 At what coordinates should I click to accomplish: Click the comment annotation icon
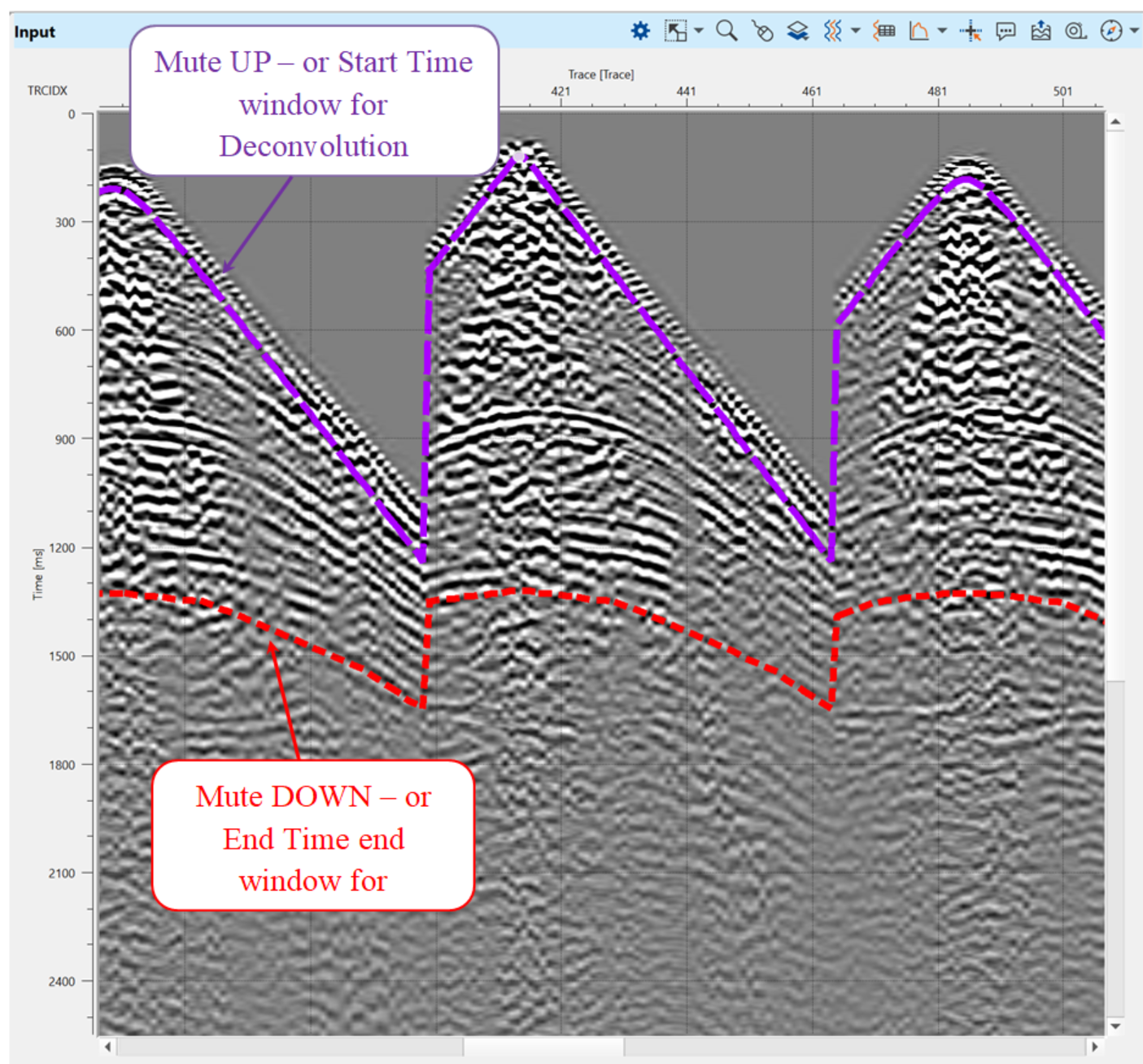pos(1006,32)
